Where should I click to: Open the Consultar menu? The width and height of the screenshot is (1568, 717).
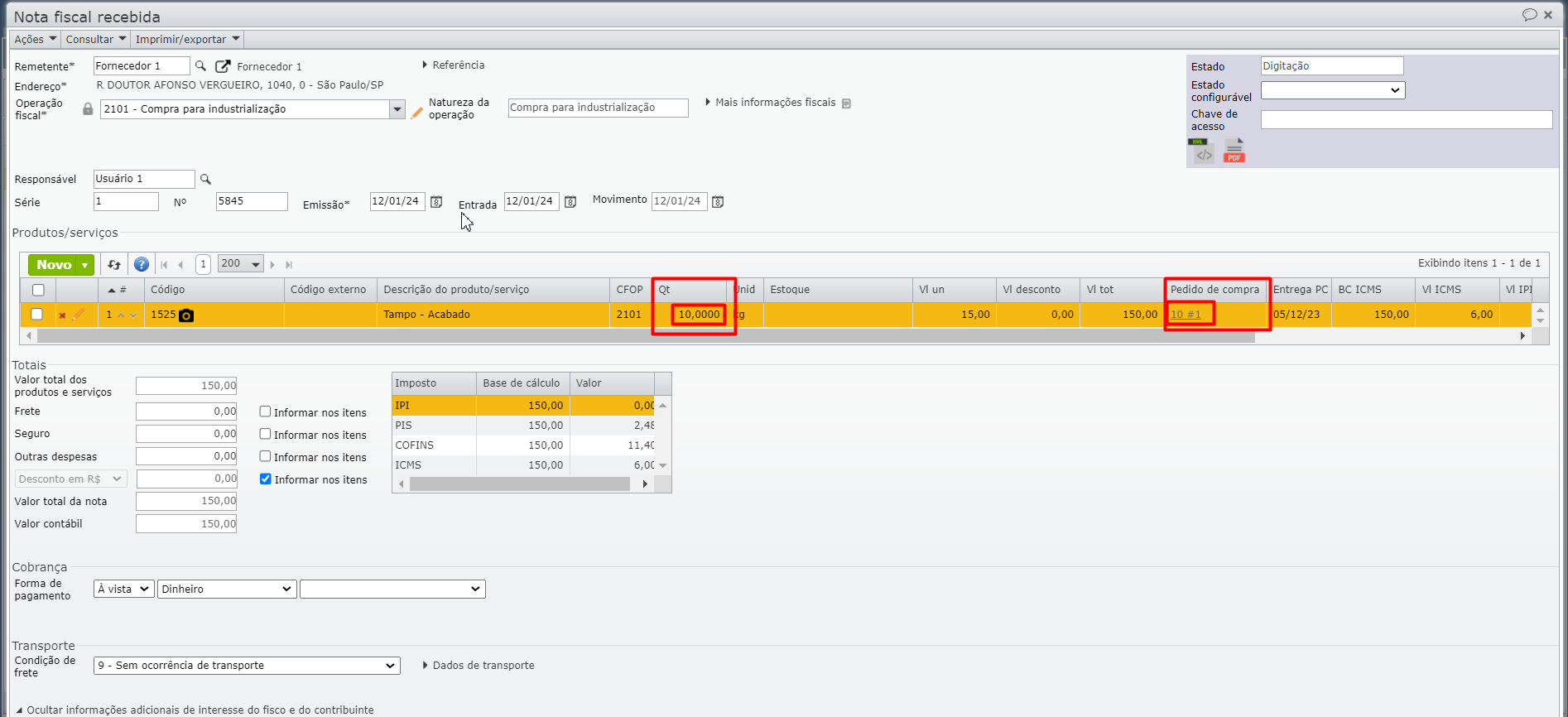pos(96,39)
